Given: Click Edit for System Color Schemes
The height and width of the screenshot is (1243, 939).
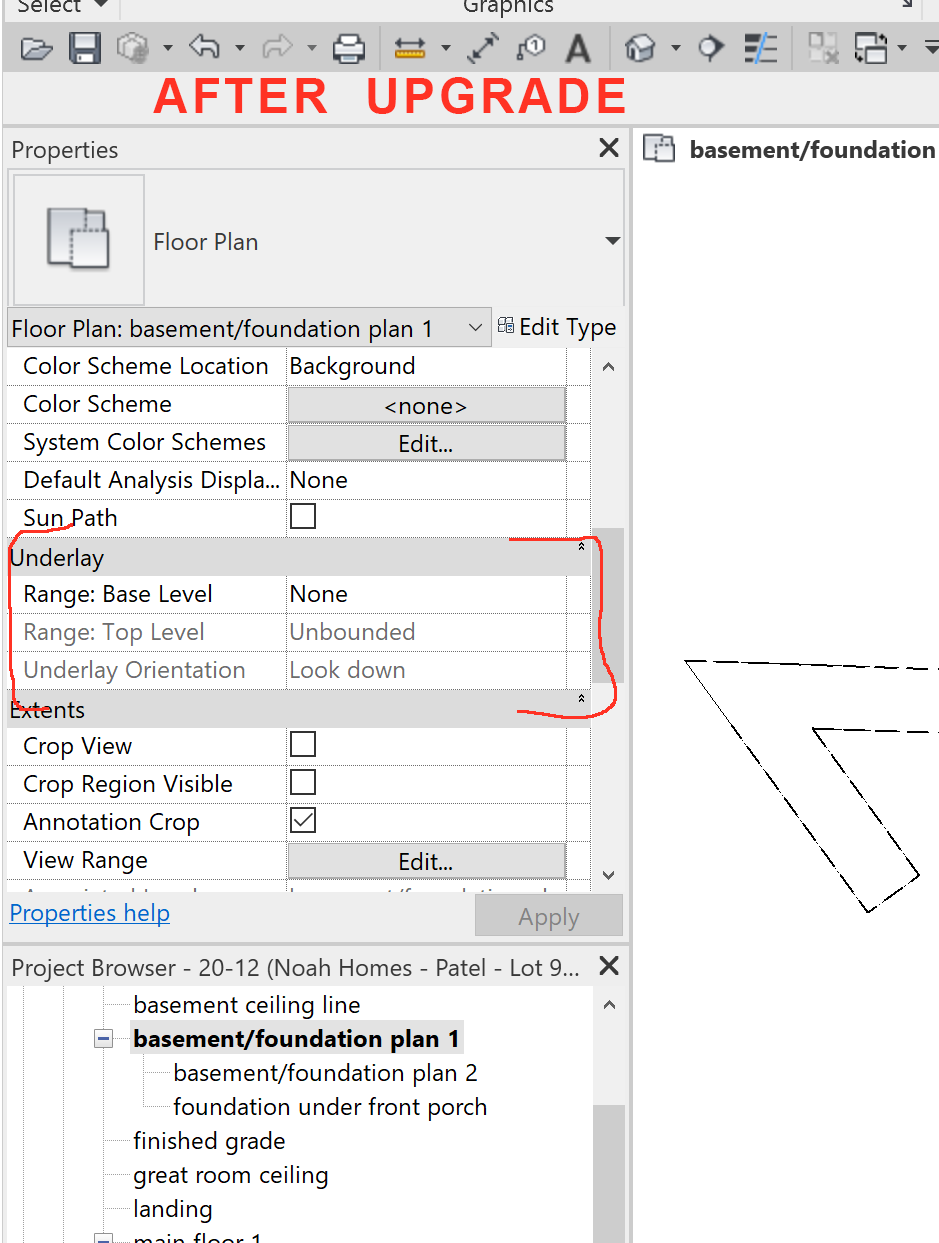Looking at the screenshot, I should click(426, 443).
